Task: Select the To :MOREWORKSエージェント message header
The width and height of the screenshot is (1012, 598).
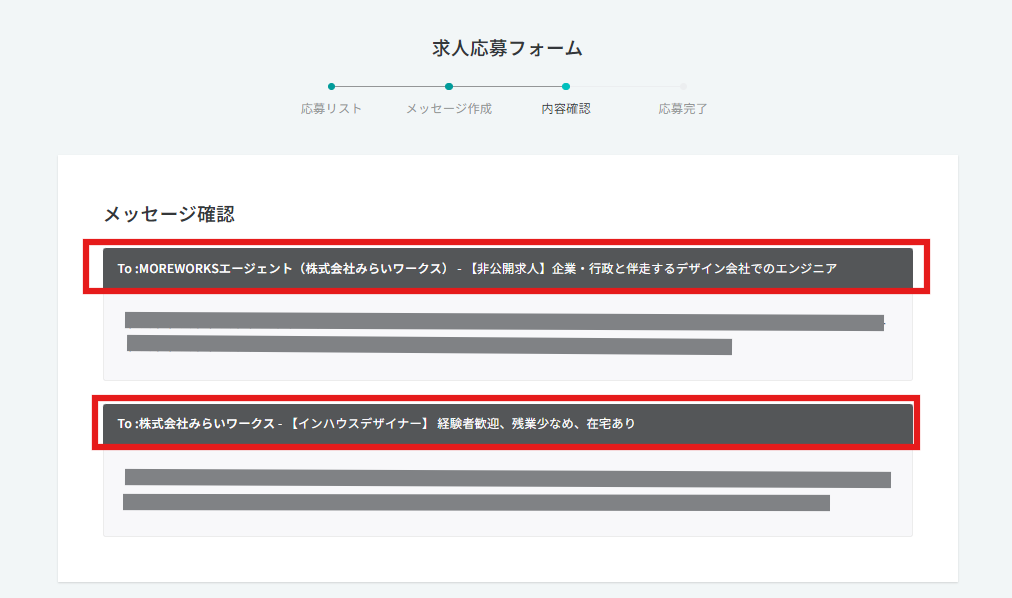Action: [508, 268]
